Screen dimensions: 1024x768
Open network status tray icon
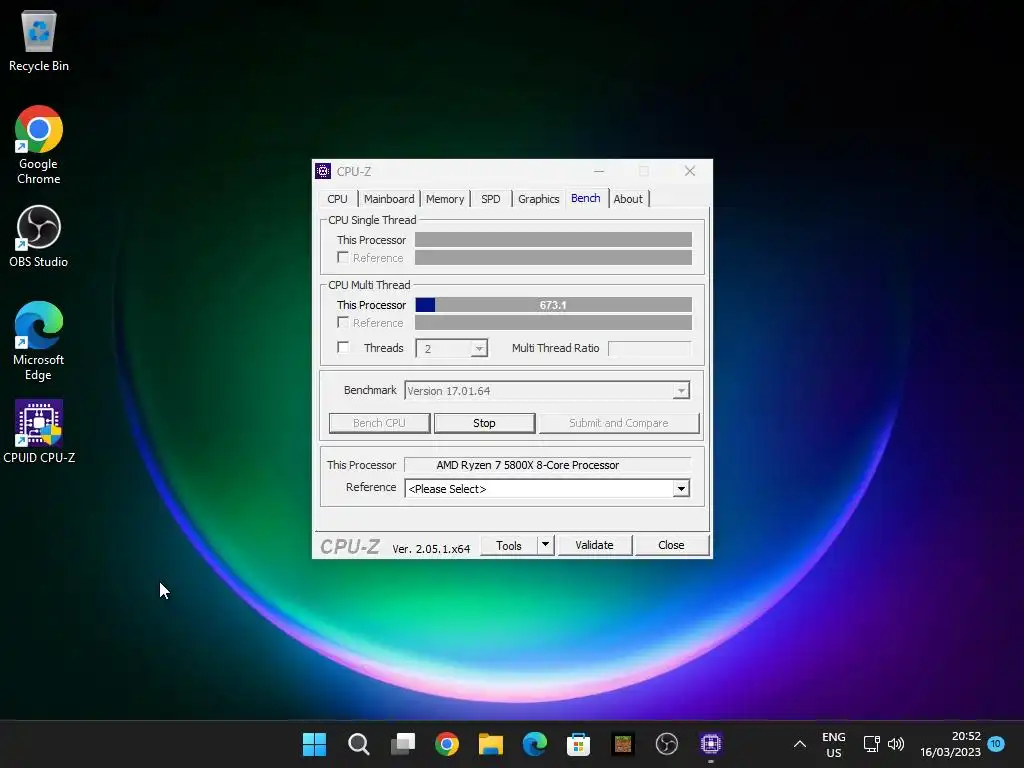point(871,744)
